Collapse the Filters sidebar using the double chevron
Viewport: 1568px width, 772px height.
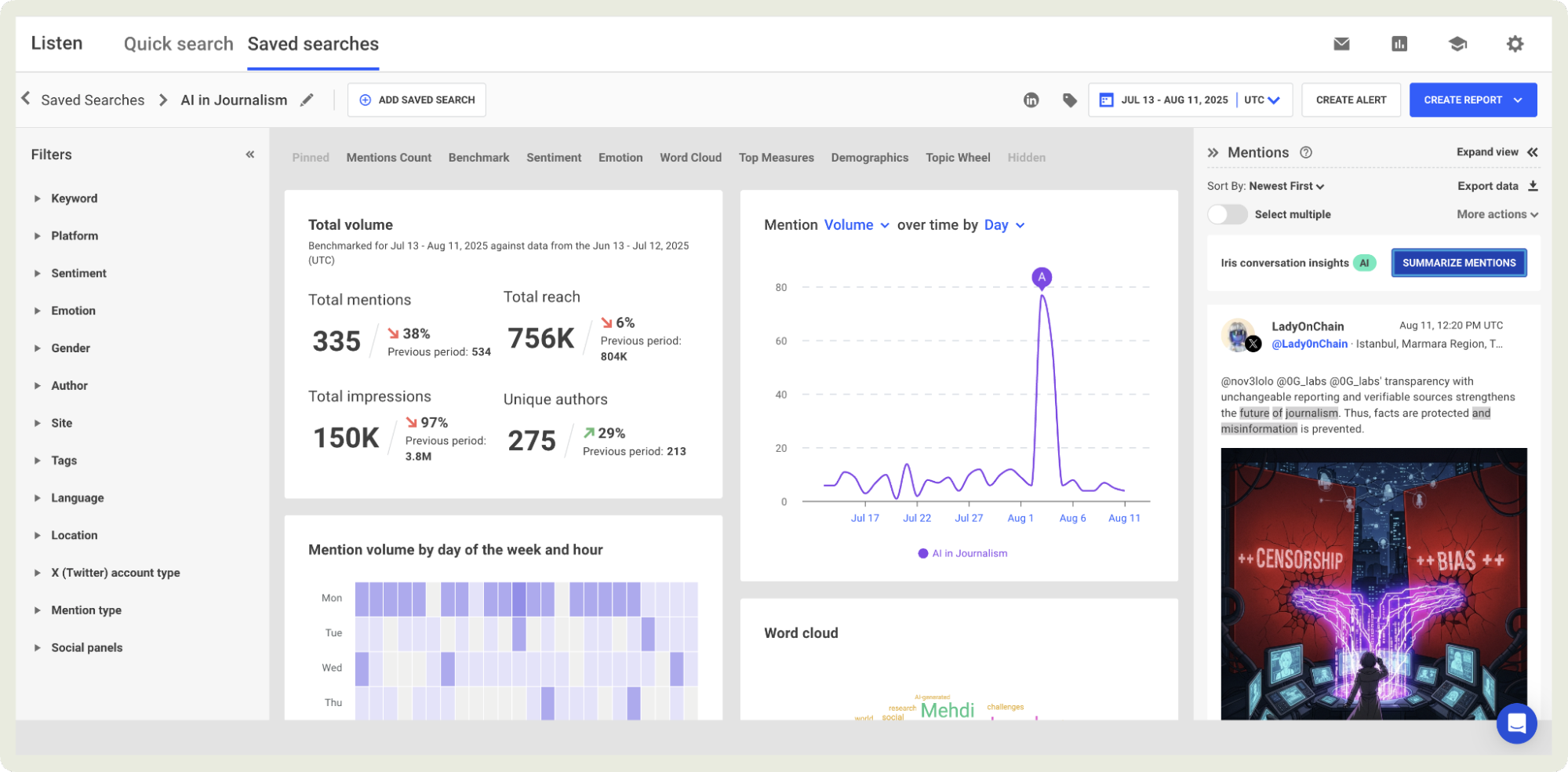click(249, 154)
